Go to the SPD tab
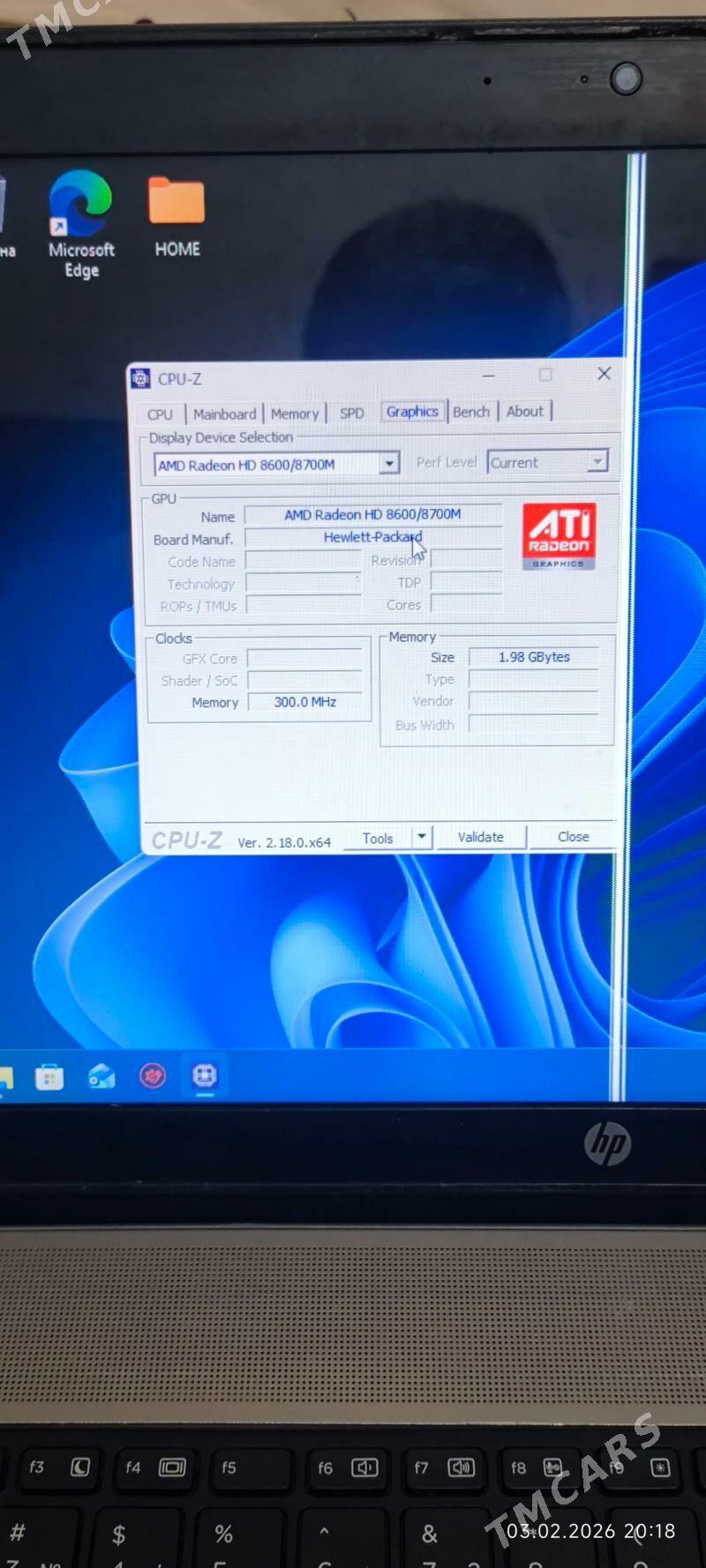 pyautogui.click(x=351, y=413)
